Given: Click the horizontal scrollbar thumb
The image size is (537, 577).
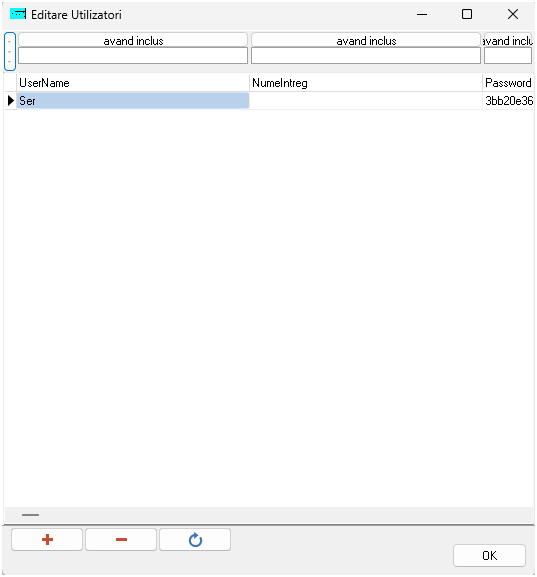Looking at the screenshot, I should pyautogui.click(x=30, y=515).
